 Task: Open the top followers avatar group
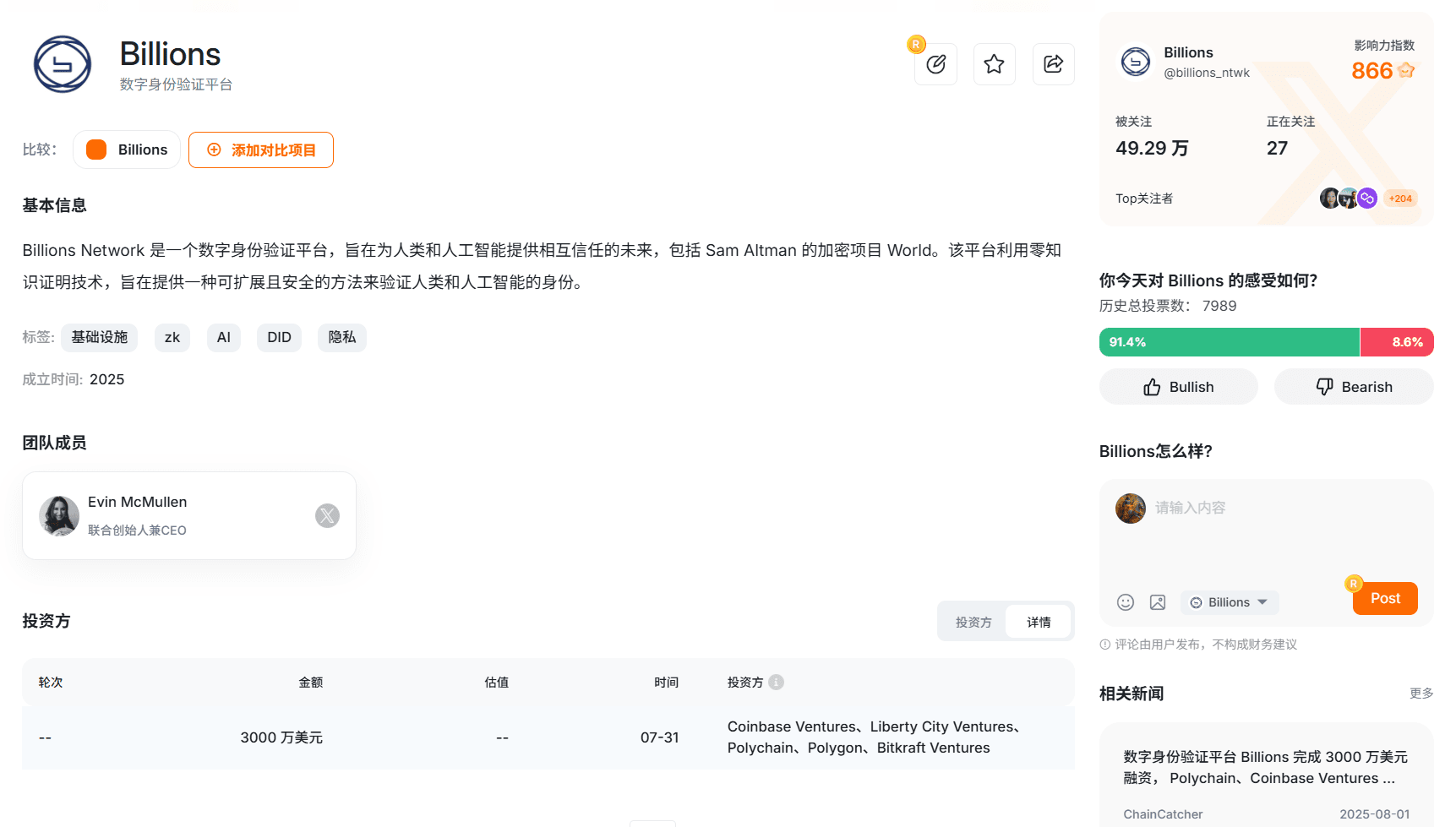tap(1349, 199)
